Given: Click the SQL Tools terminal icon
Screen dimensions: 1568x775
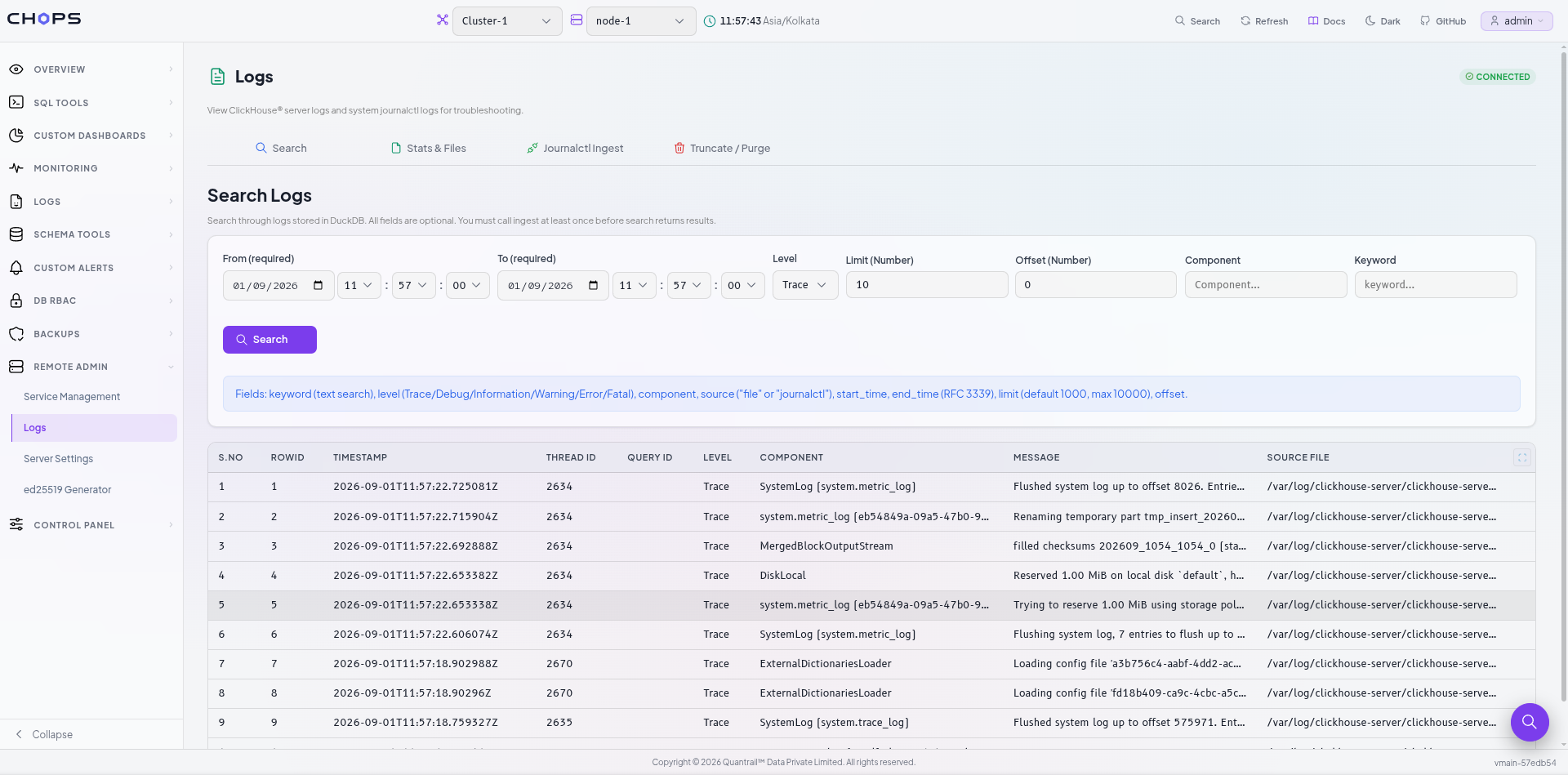Looking at the screenshot, I should click(16, 102).
